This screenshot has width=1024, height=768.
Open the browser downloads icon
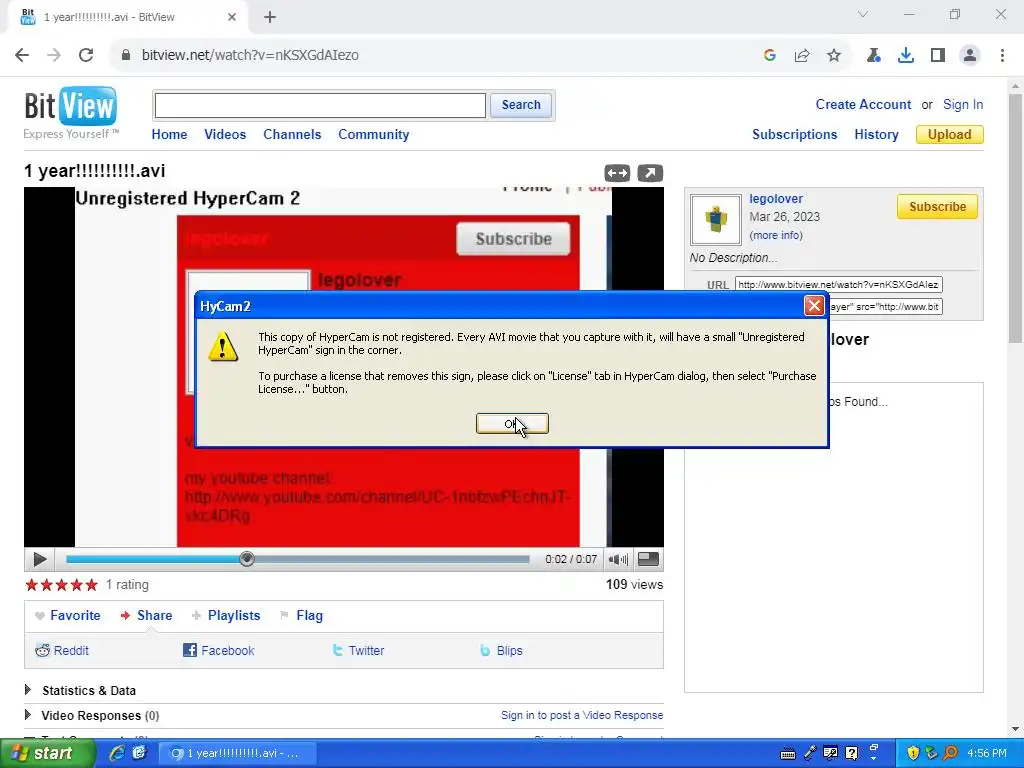906,55
